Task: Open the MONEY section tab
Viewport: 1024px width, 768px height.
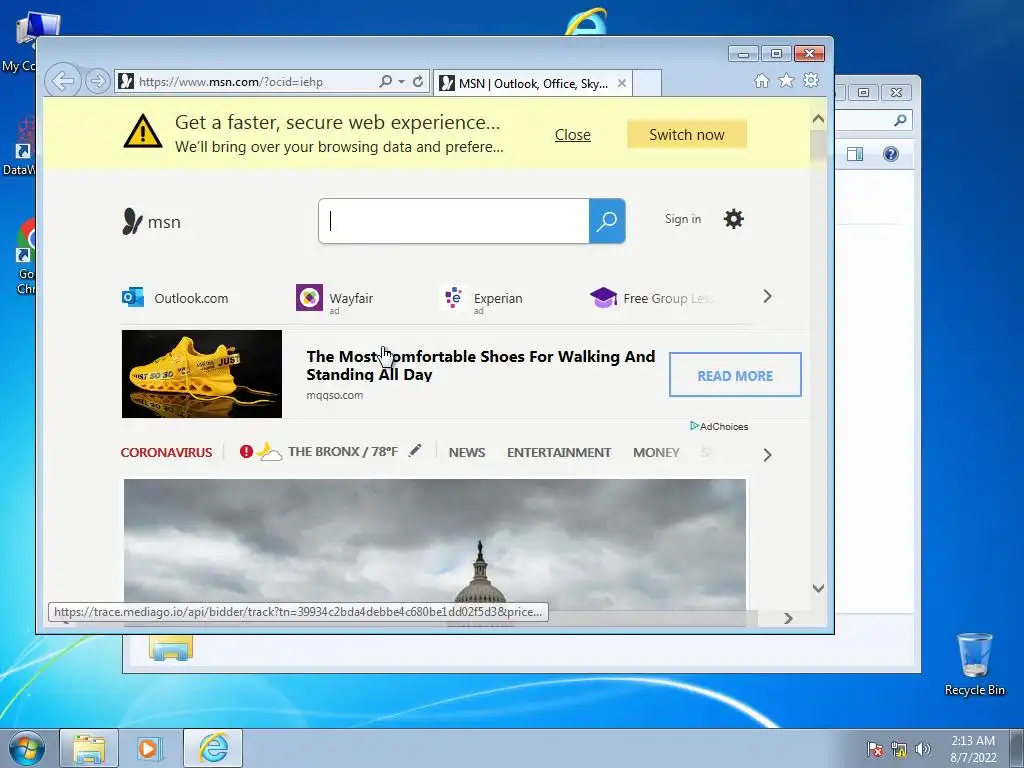Action: [x=656, y=452]
